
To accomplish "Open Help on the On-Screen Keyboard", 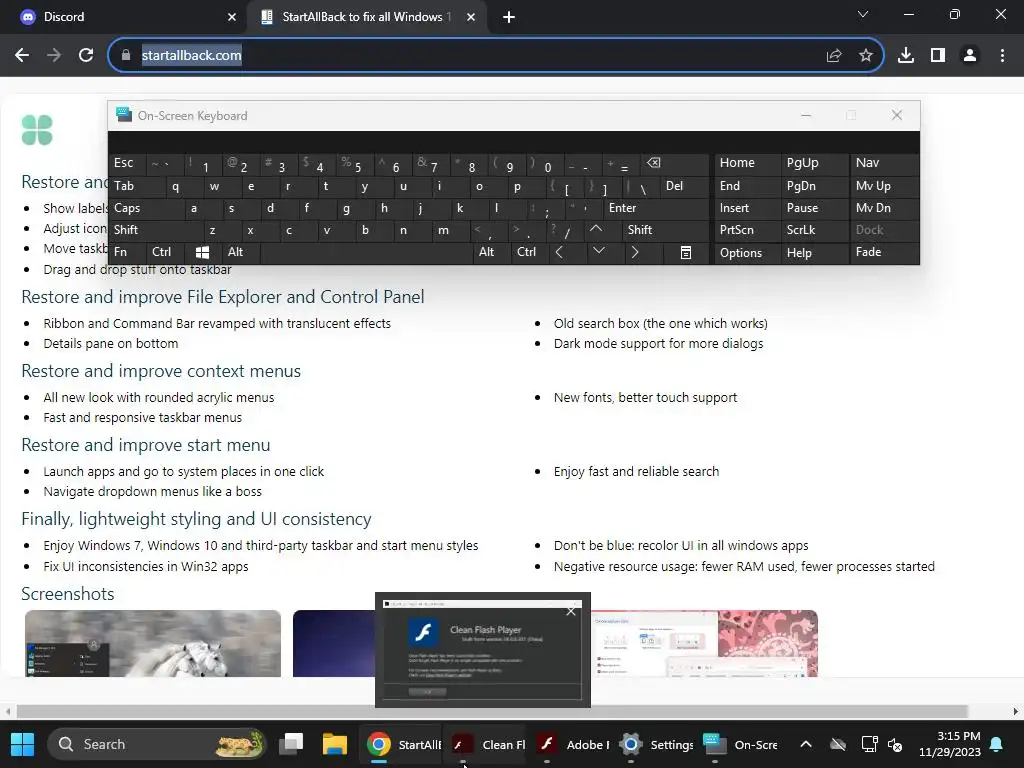I will click(x=814, y=253).
